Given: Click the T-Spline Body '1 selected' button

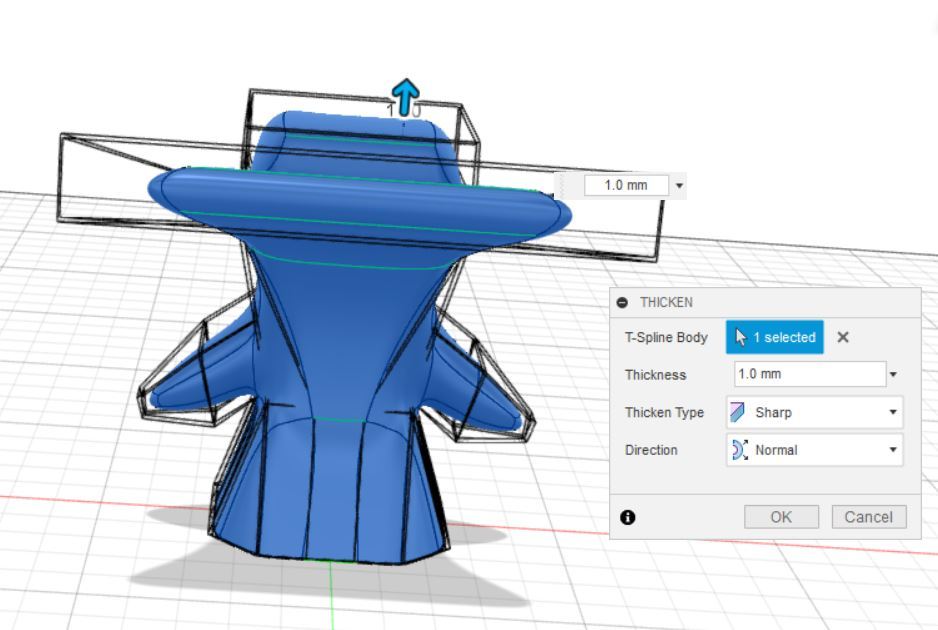Looking at the screenshot, I should [775, 337].
